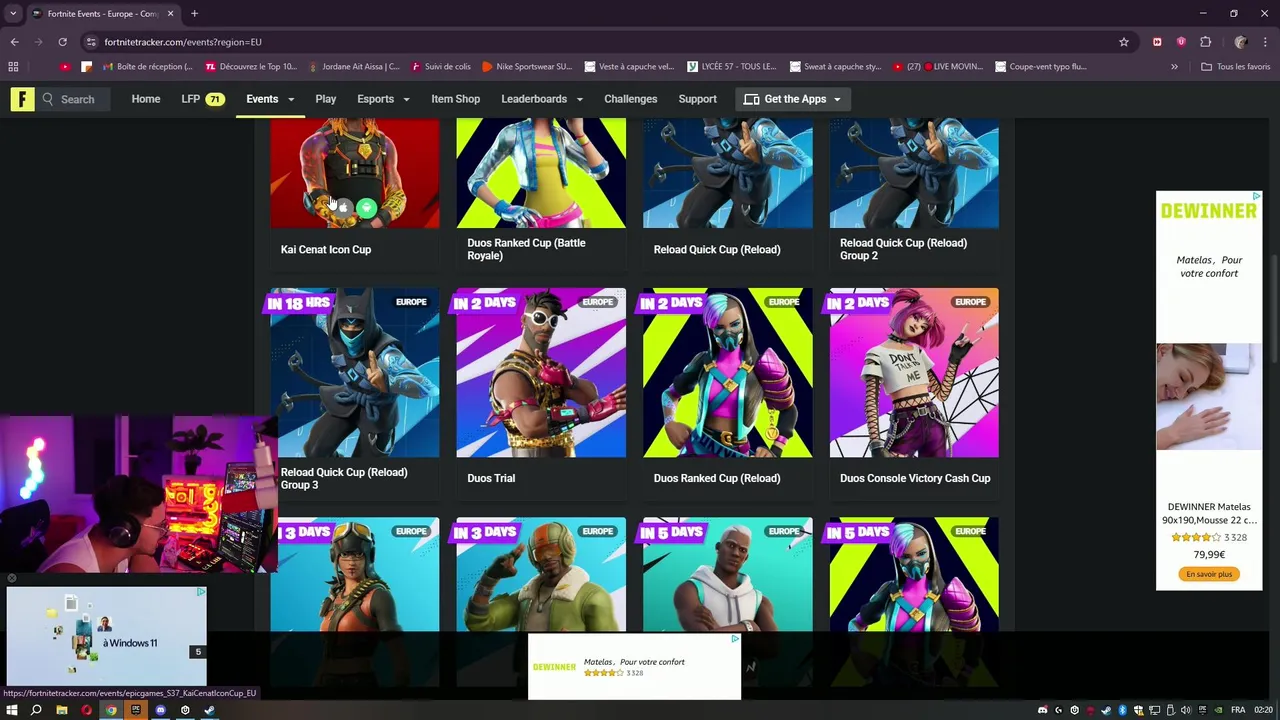Open the Nike Sportswear bookmark

tap(527, 67)
